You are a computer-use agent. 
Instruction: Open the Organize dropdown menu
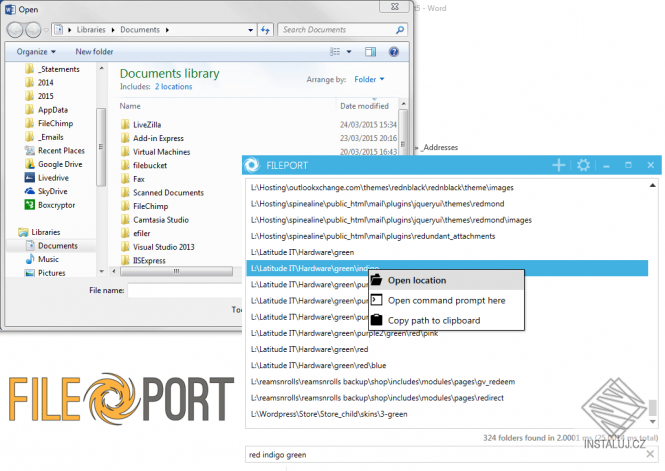tap(36, 52)
